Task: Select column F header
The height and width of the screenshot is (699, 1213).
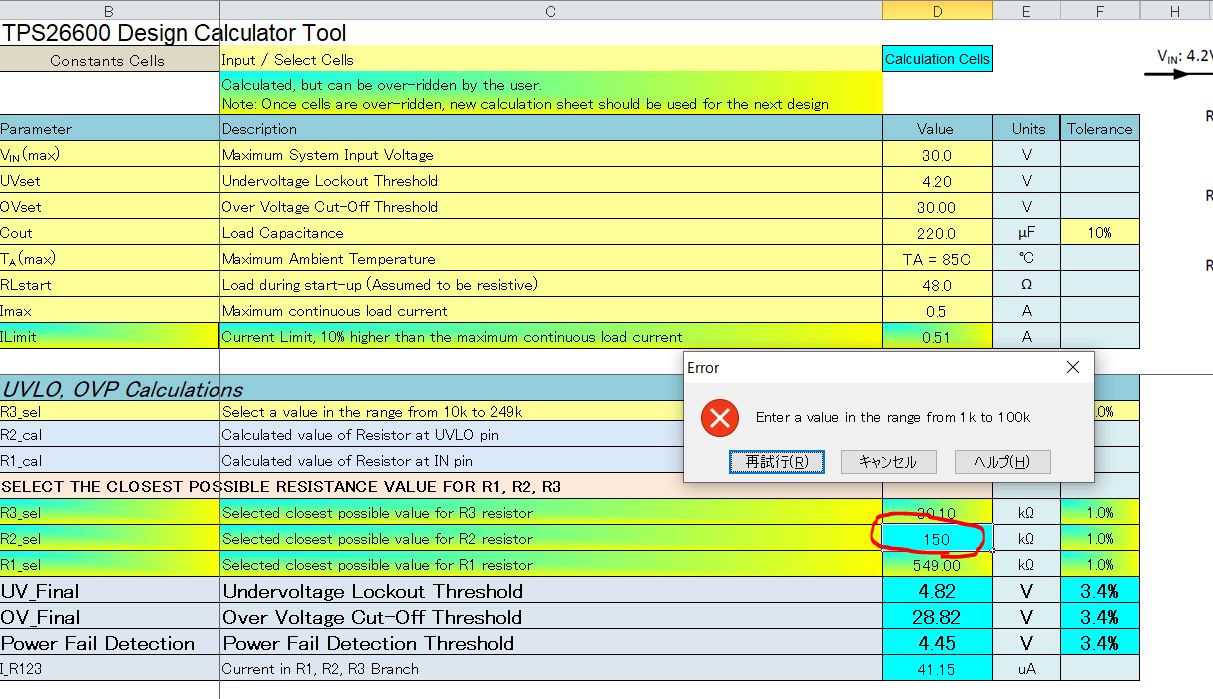Action: click(x=1099, y=10)
